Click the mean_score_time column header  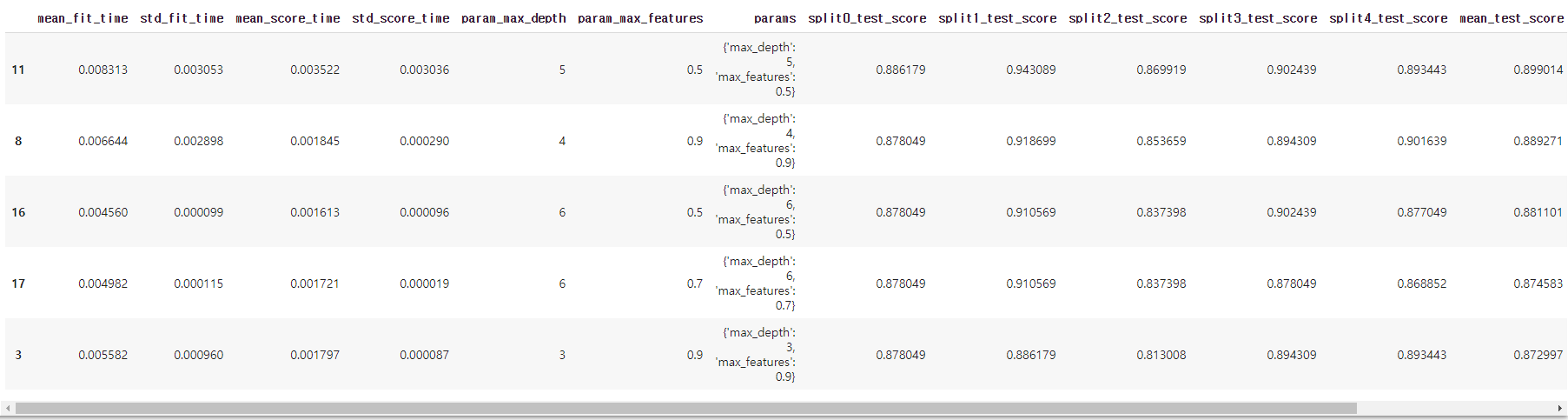(288, 18)
